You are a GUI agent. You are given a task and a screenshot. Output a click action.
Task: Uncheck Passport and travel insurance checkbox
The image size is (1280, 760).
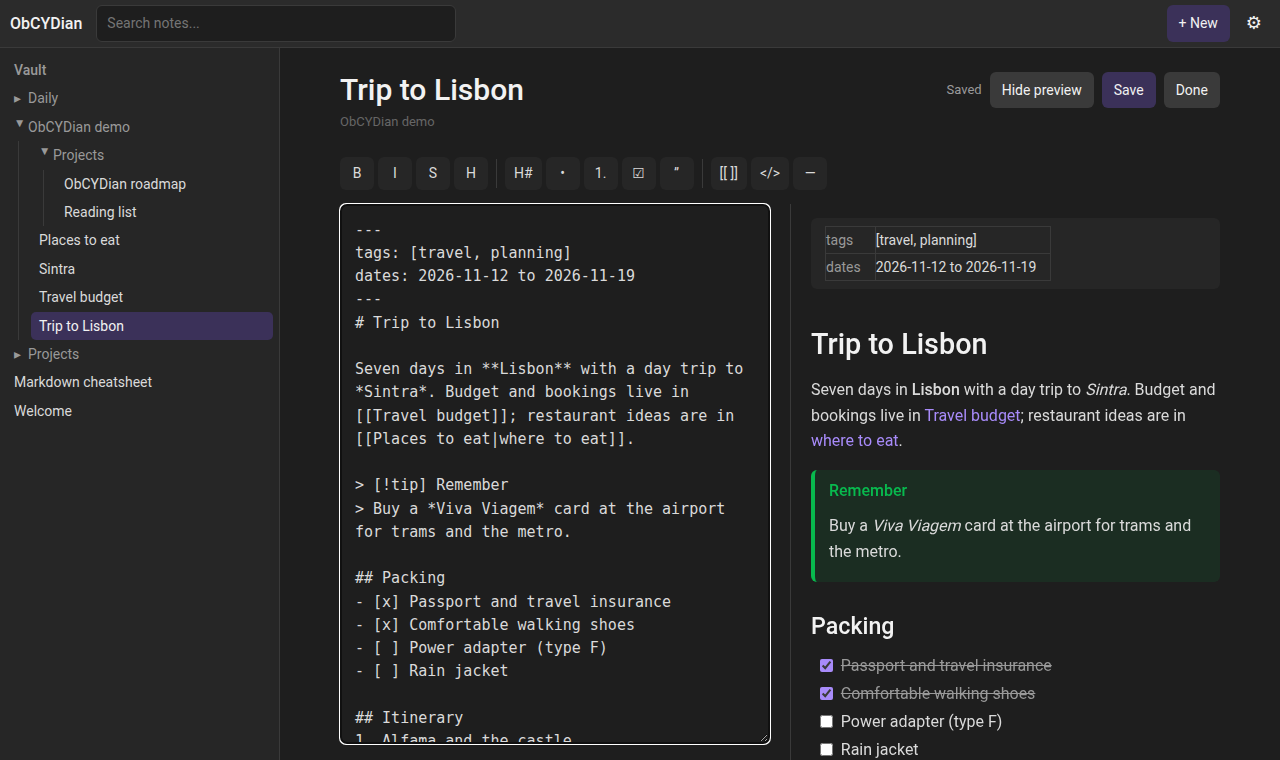click(826, 665)
